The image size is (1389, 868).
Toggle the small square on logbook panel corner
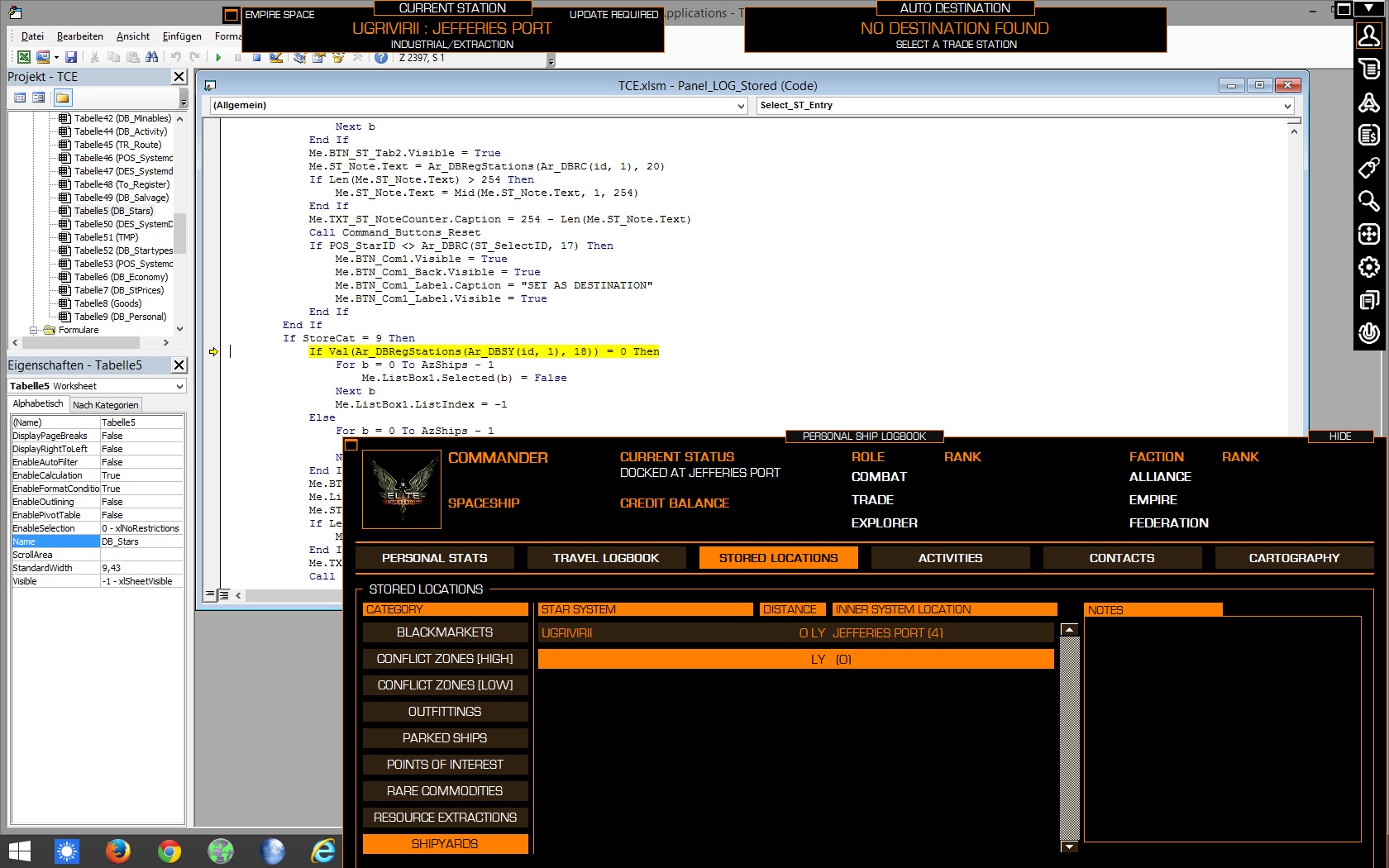[x=351, y=445]
